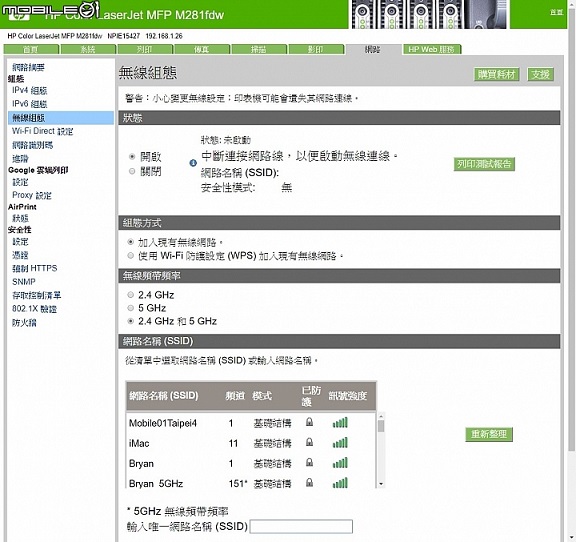Click the lock icon in the Bryan row
Screen dimensions: 576x542
310,462
